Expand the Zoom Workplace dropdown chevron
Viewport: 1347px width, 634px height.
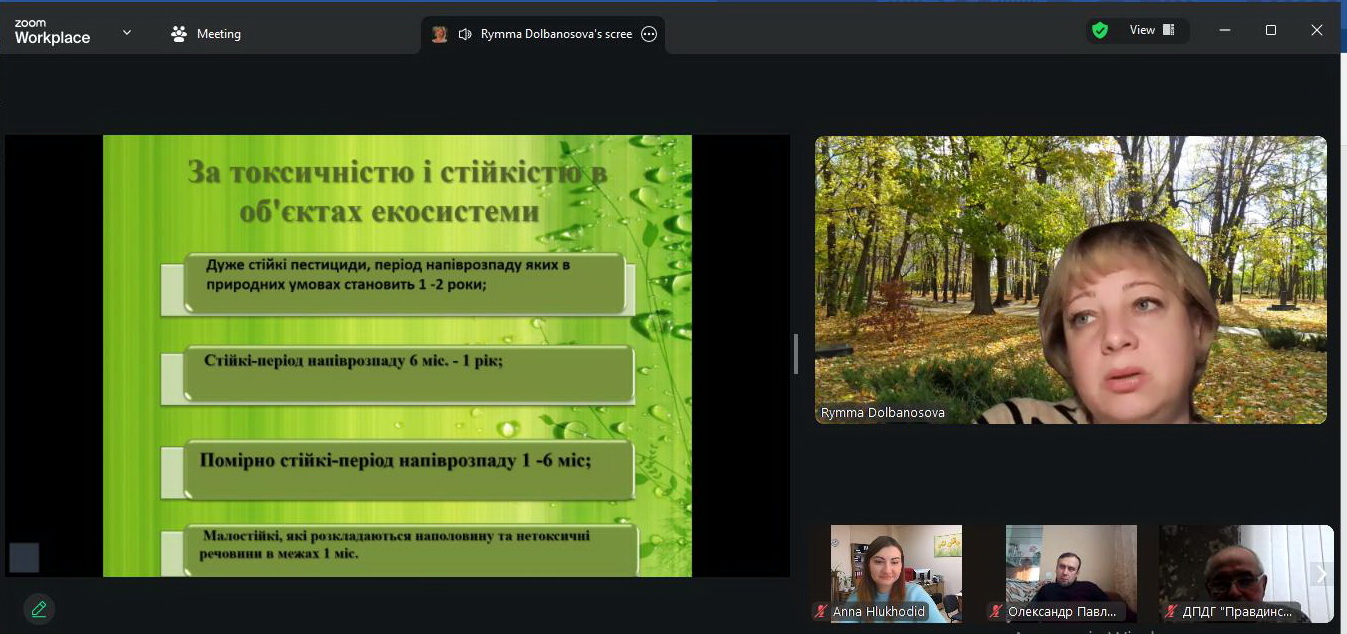click(x=127, y=33)
